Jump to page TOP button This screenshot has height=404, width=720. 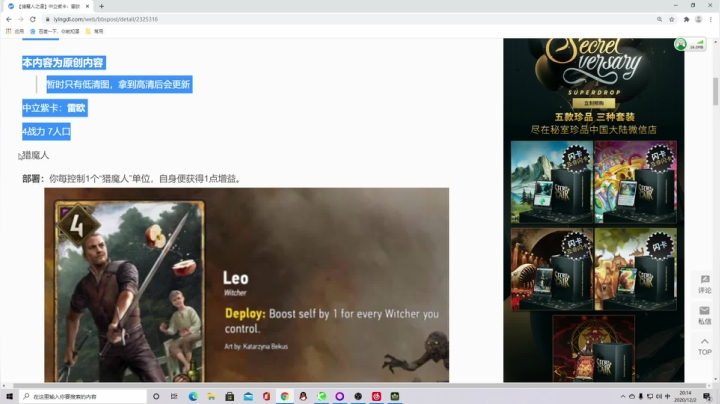click(x=704, y=347)
